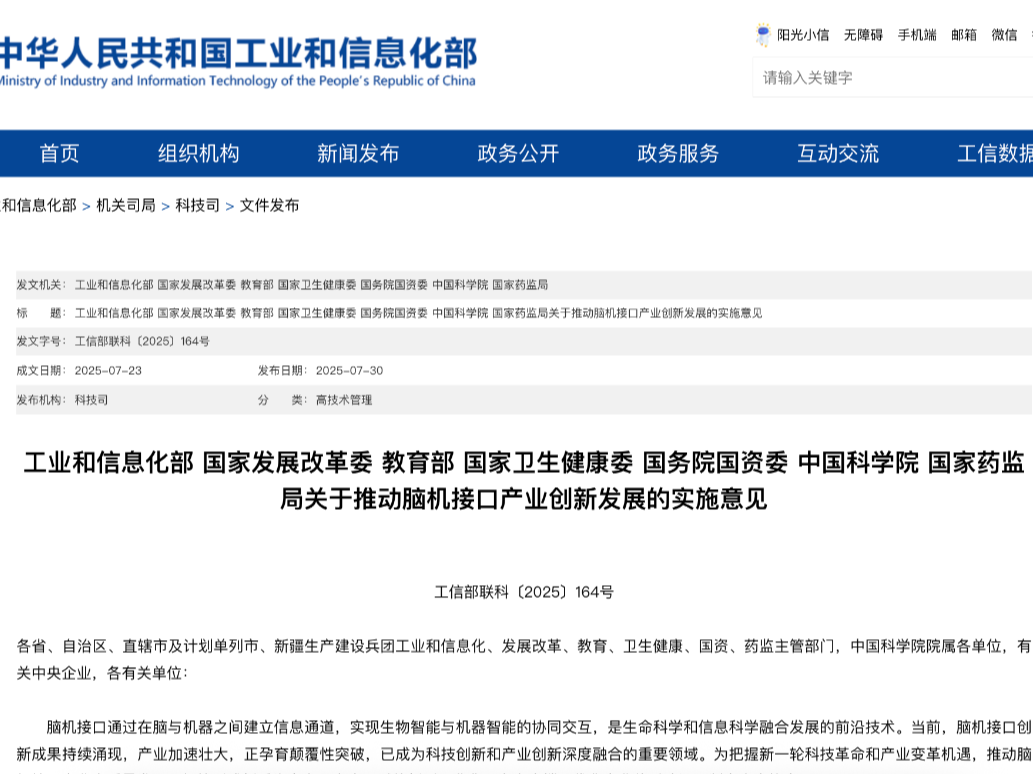Click 成文日期 value 2025-07-23
Viewport: 1033px width, 775px height.
108,370
